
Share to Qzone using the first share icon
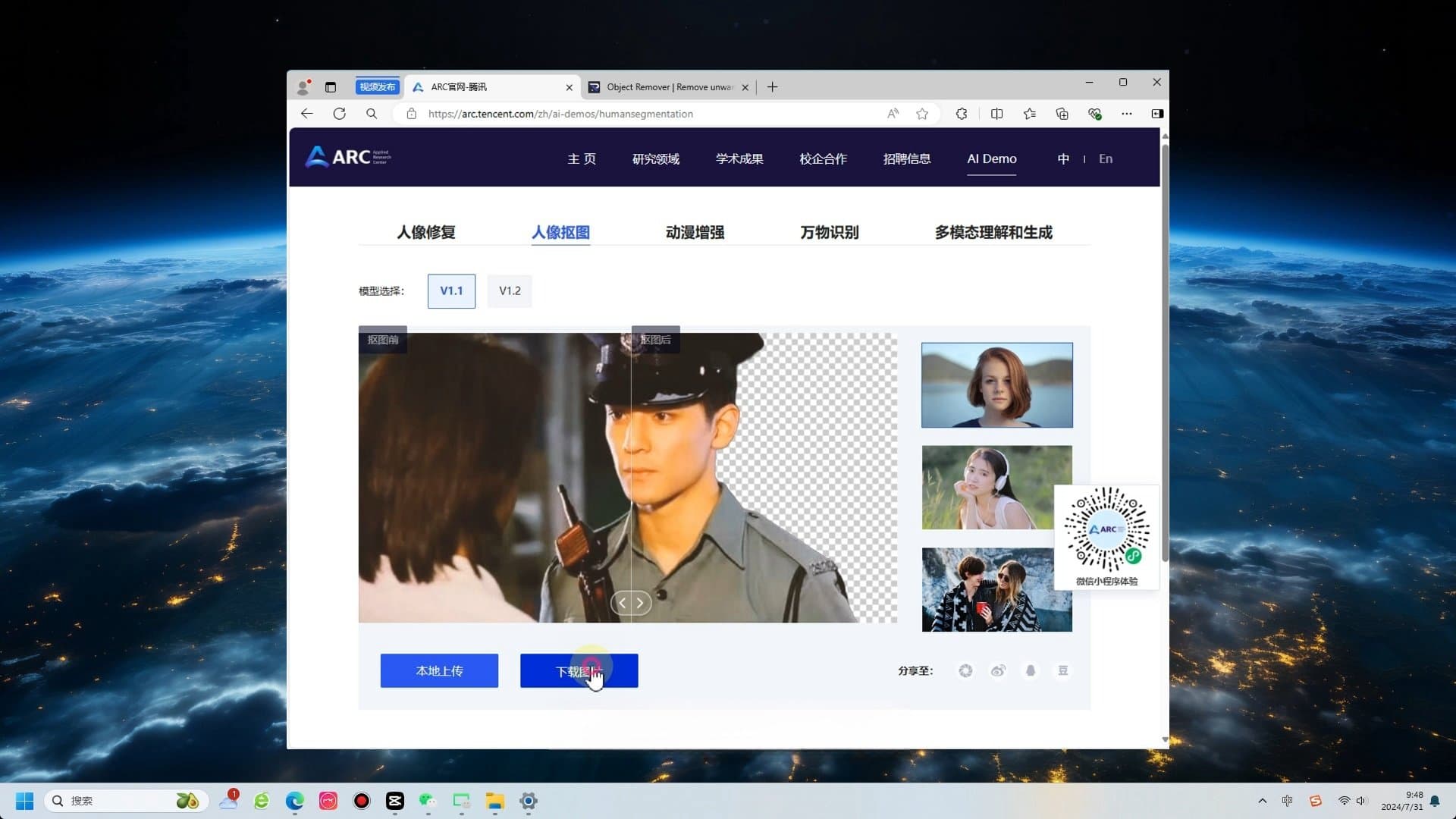tap(965, 670)
